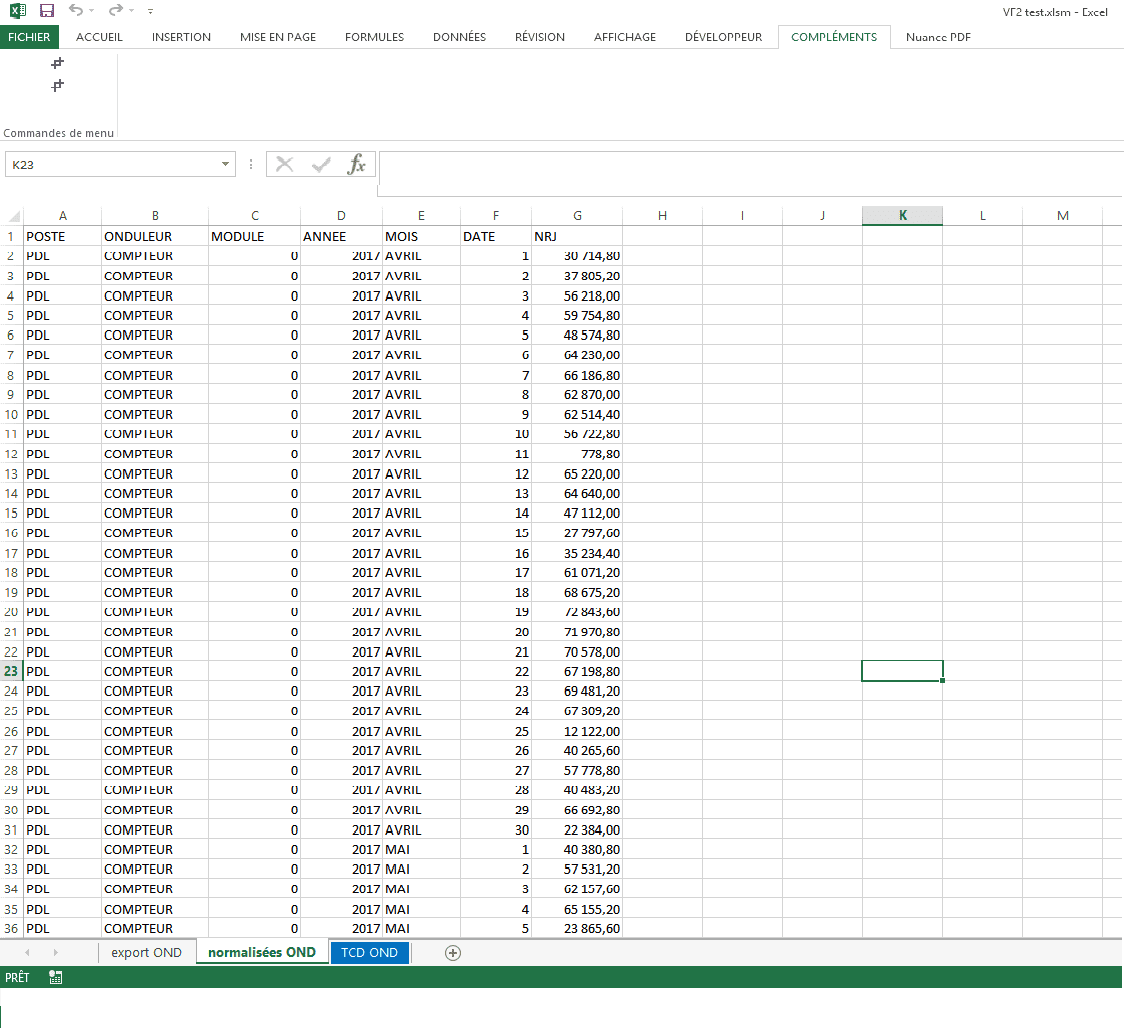This screenshot has height=1028, width=1124.
Task: Click the first add-in command icon under Compléments
Action: pos(58,63)
